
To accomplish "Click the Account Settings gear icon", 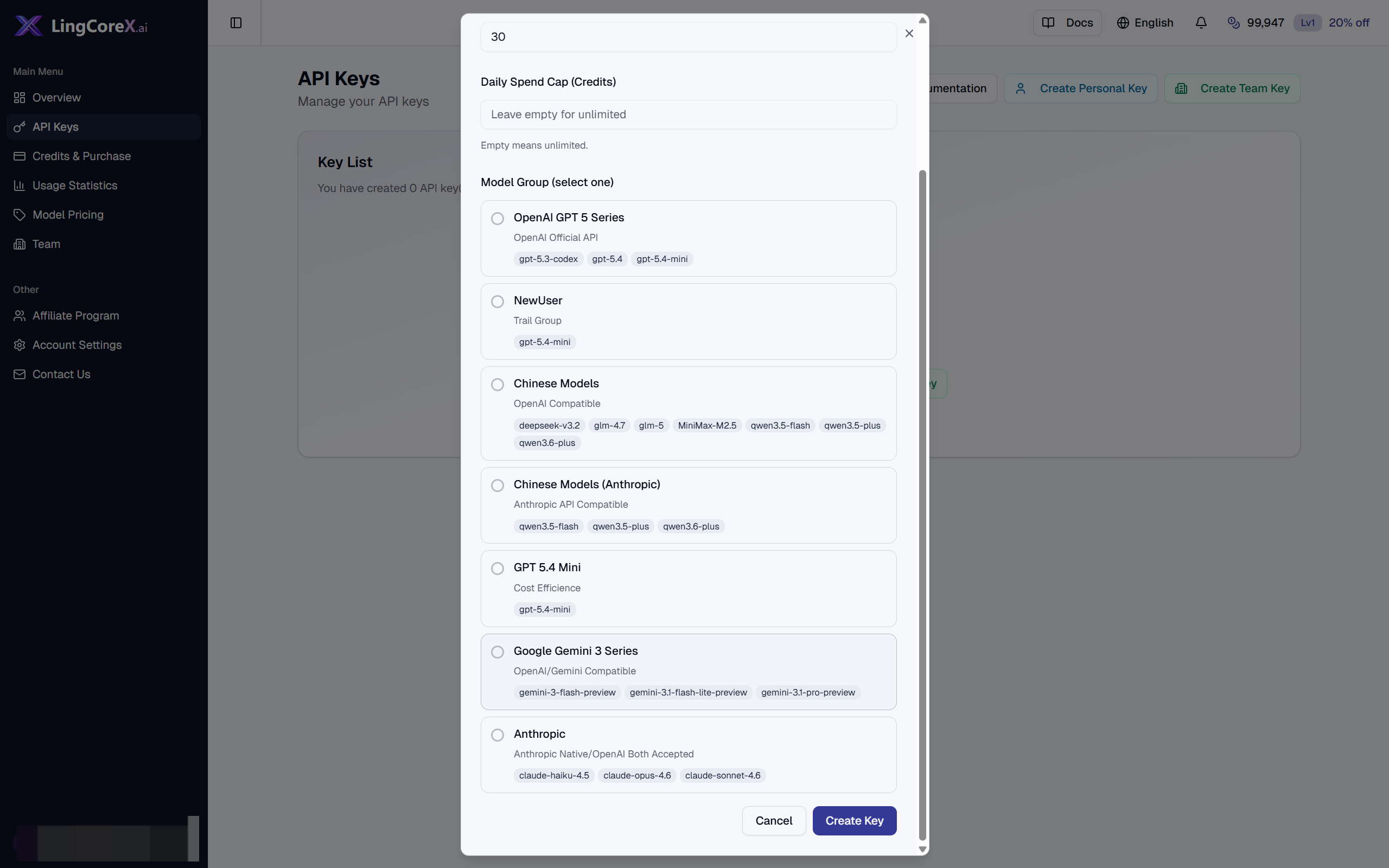I will (20, 345).
